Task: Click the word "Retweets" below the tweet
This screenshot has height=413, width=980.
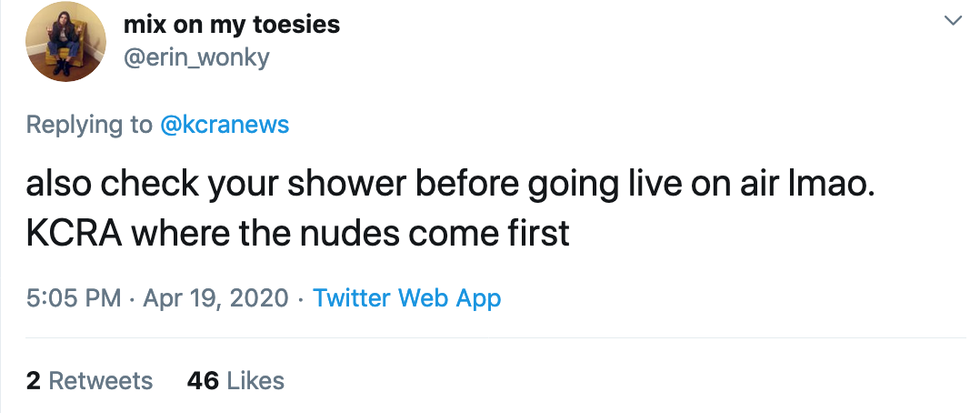Action: [x=101, y=381]
